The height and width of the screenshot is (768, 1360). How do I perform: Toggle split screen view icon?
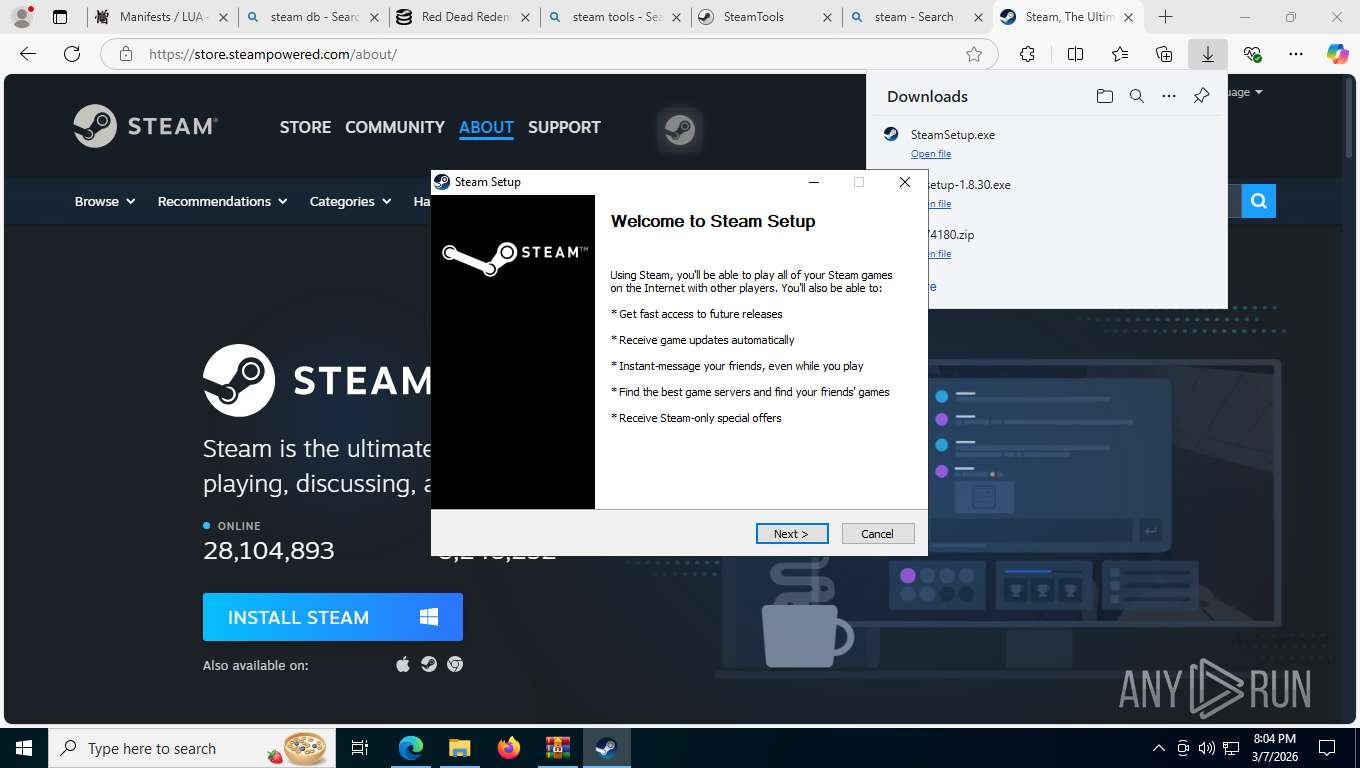pos(1076,54)
